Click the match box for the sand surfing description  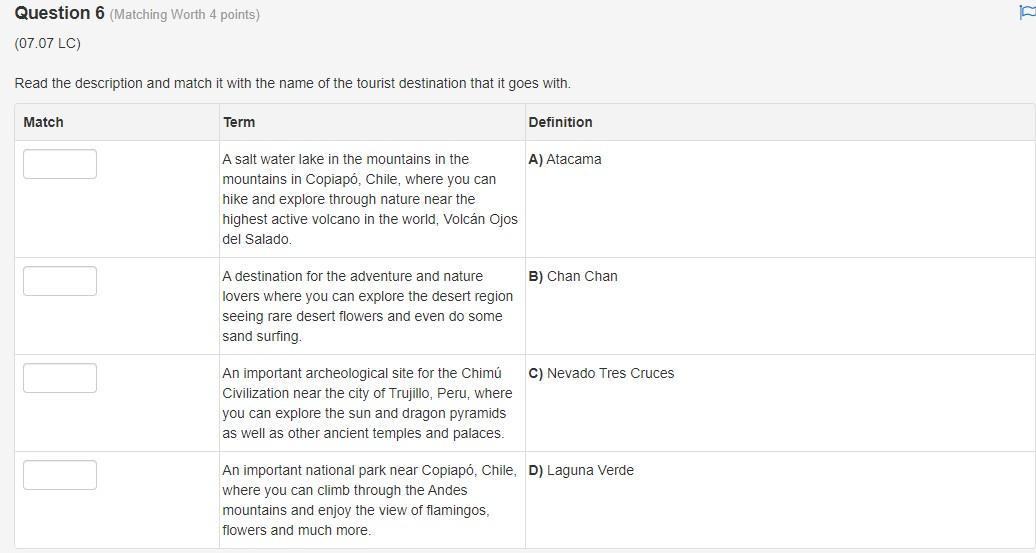pyautogui.click(x=60, y=281)
